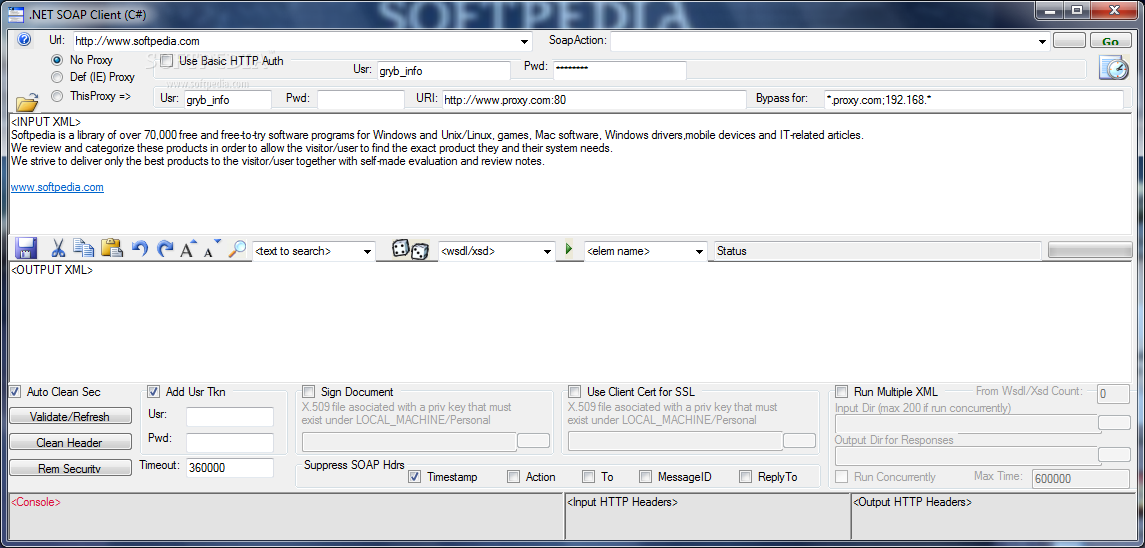Increase font size with large A icon

[188, 248]
